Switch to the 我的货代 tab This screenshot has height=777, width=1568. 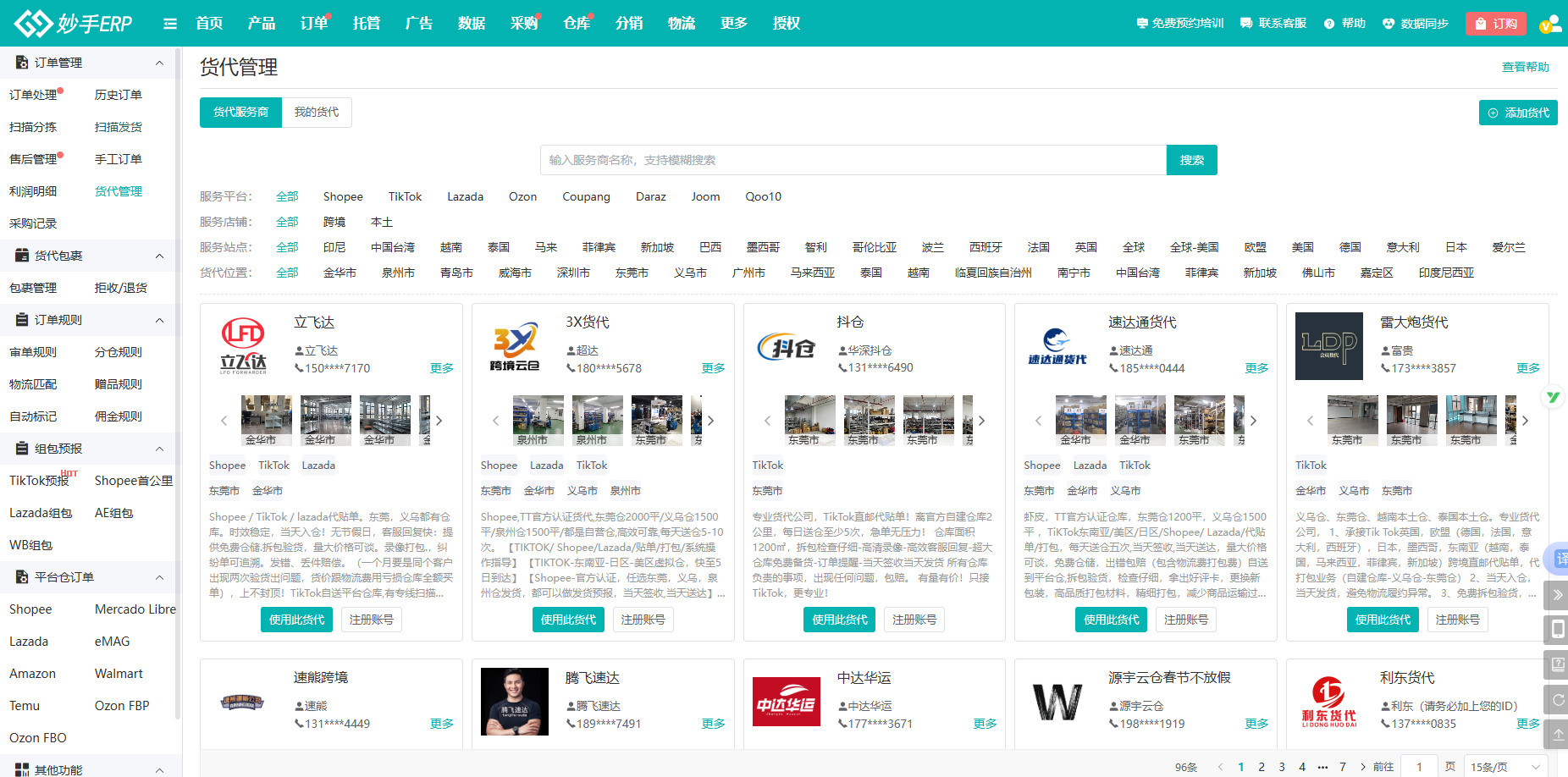click(x=317, y=113)
